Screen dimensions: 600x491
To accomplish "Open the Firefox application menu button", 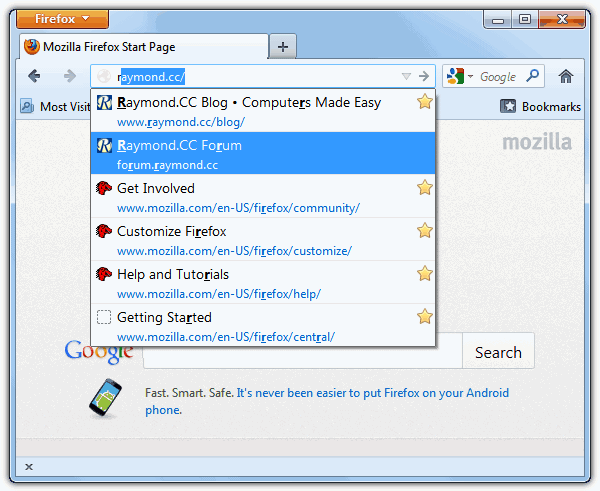I will (x=62, y=19).
